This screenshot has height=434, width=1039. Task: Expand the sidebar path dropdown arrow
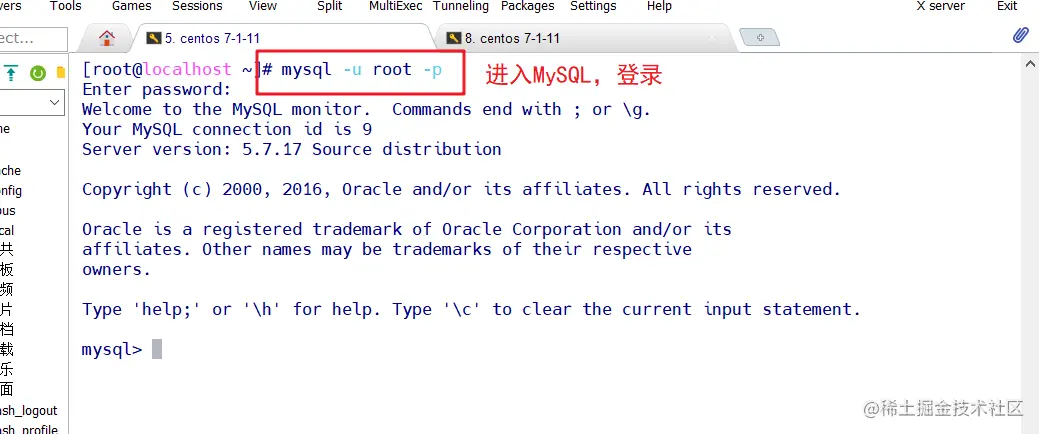[55, 103]
